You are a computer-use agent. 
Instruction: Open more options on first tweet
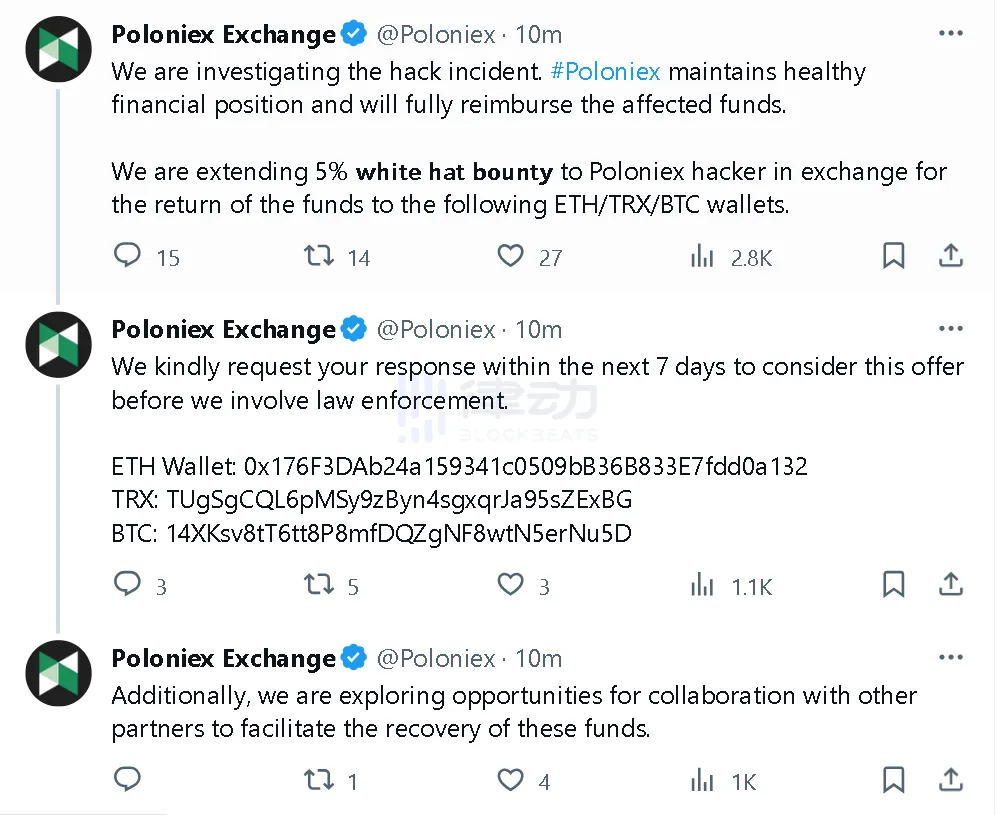pos(951,34)
